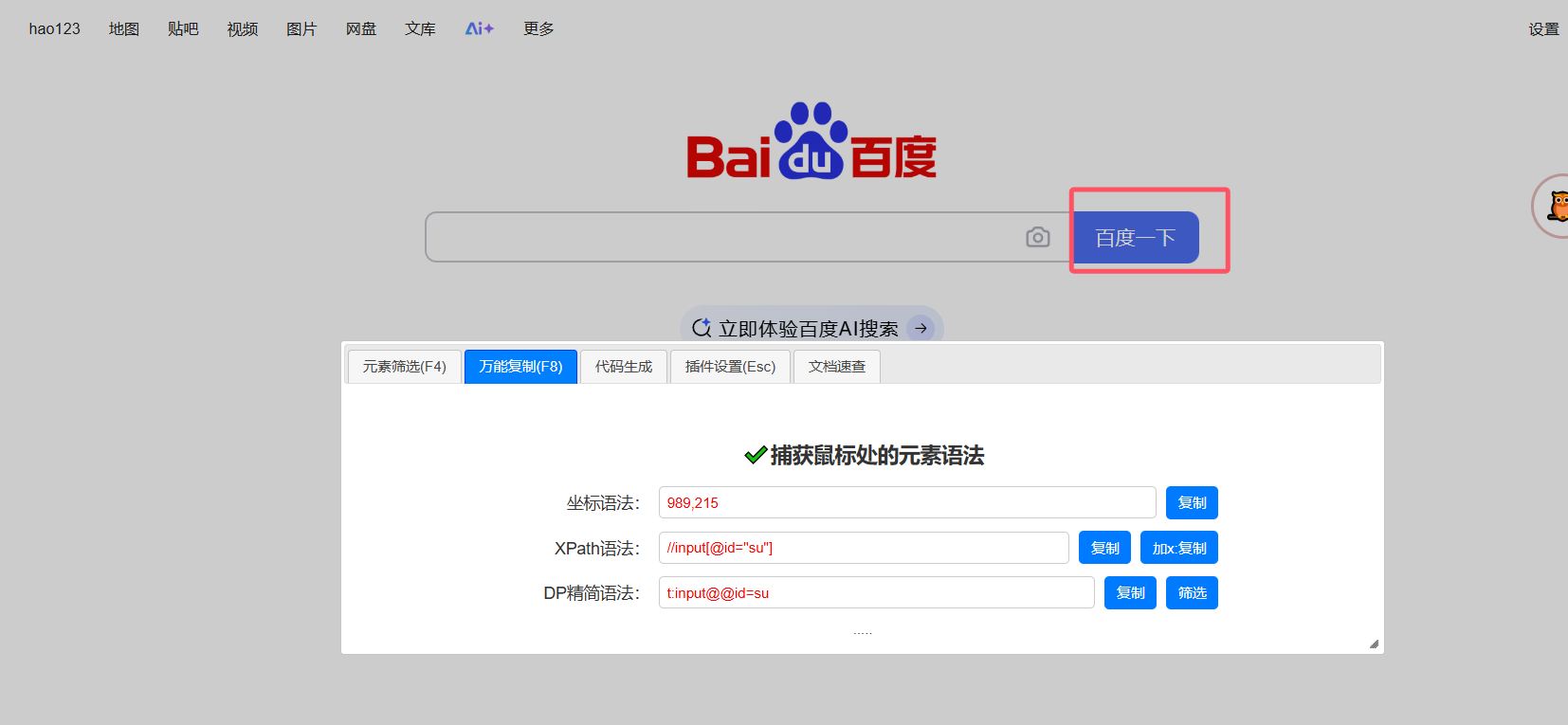Open the 更多 menu in top navigation
The width and height of the screenshot is (1568, 725).
[x=538, y=28]
